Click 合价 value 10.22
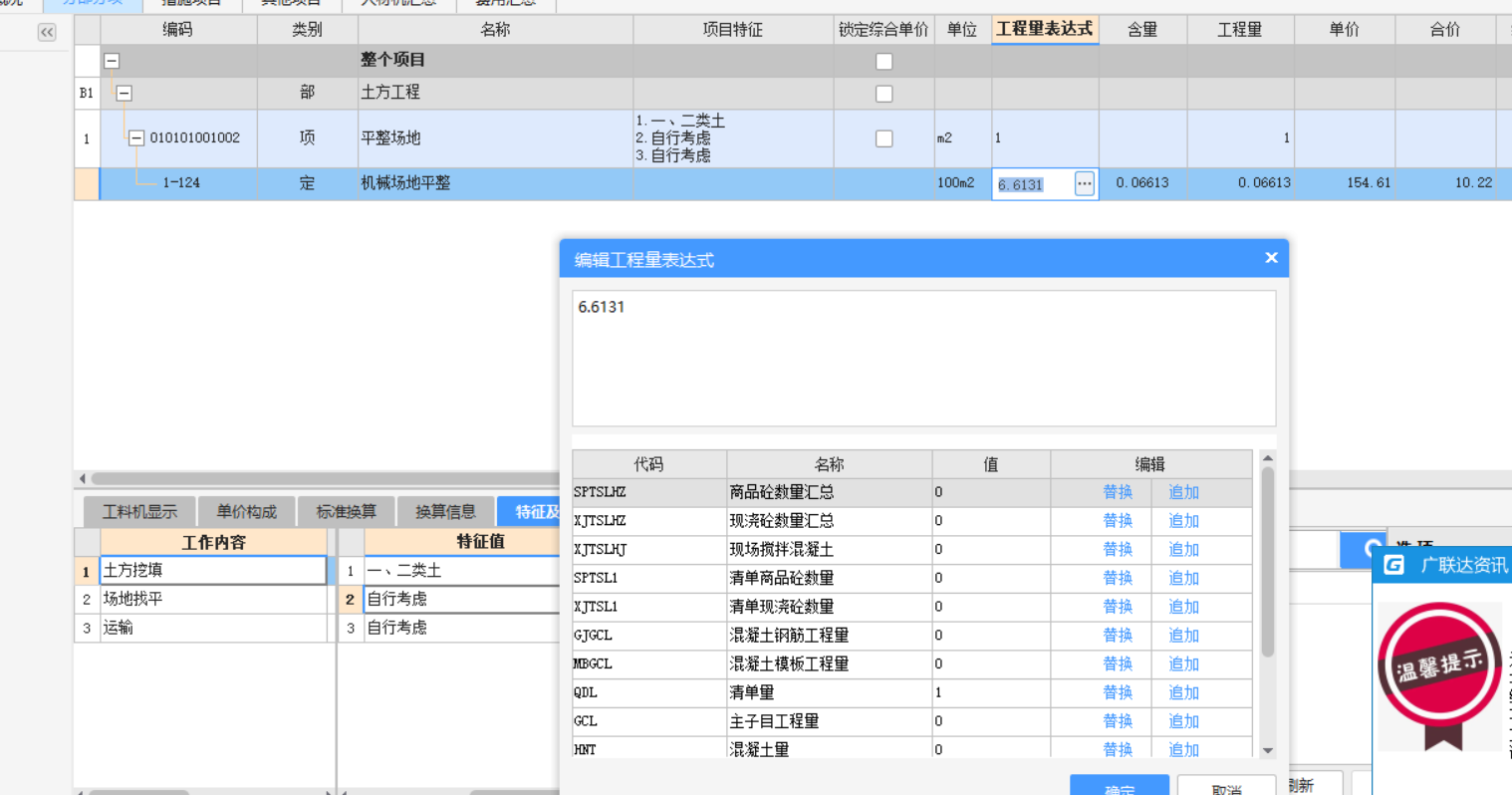Screen dimensions: 1512x795 click(1473, 183)
